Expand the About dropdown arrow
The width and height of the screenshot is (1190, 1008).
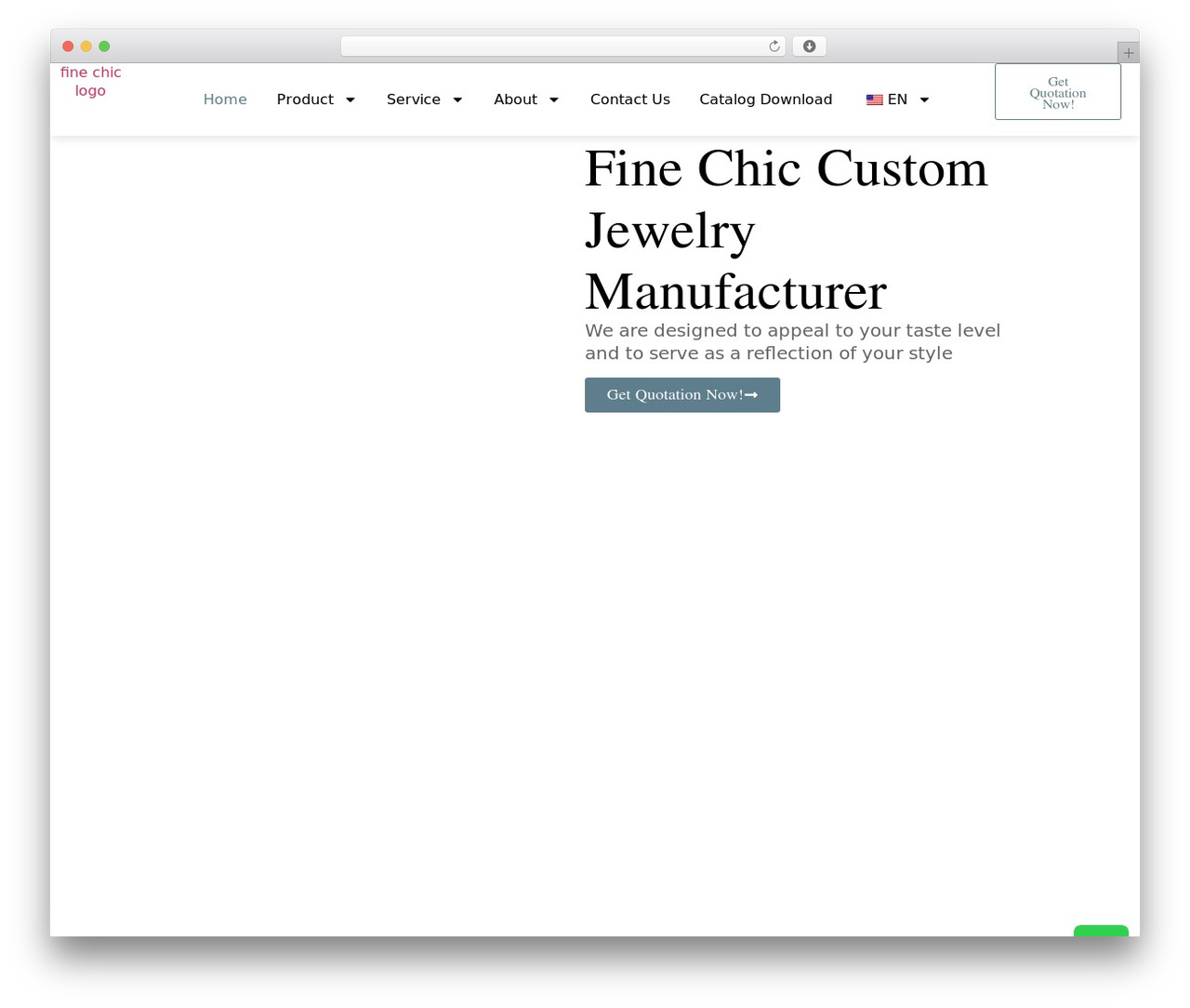pos(554,100)
